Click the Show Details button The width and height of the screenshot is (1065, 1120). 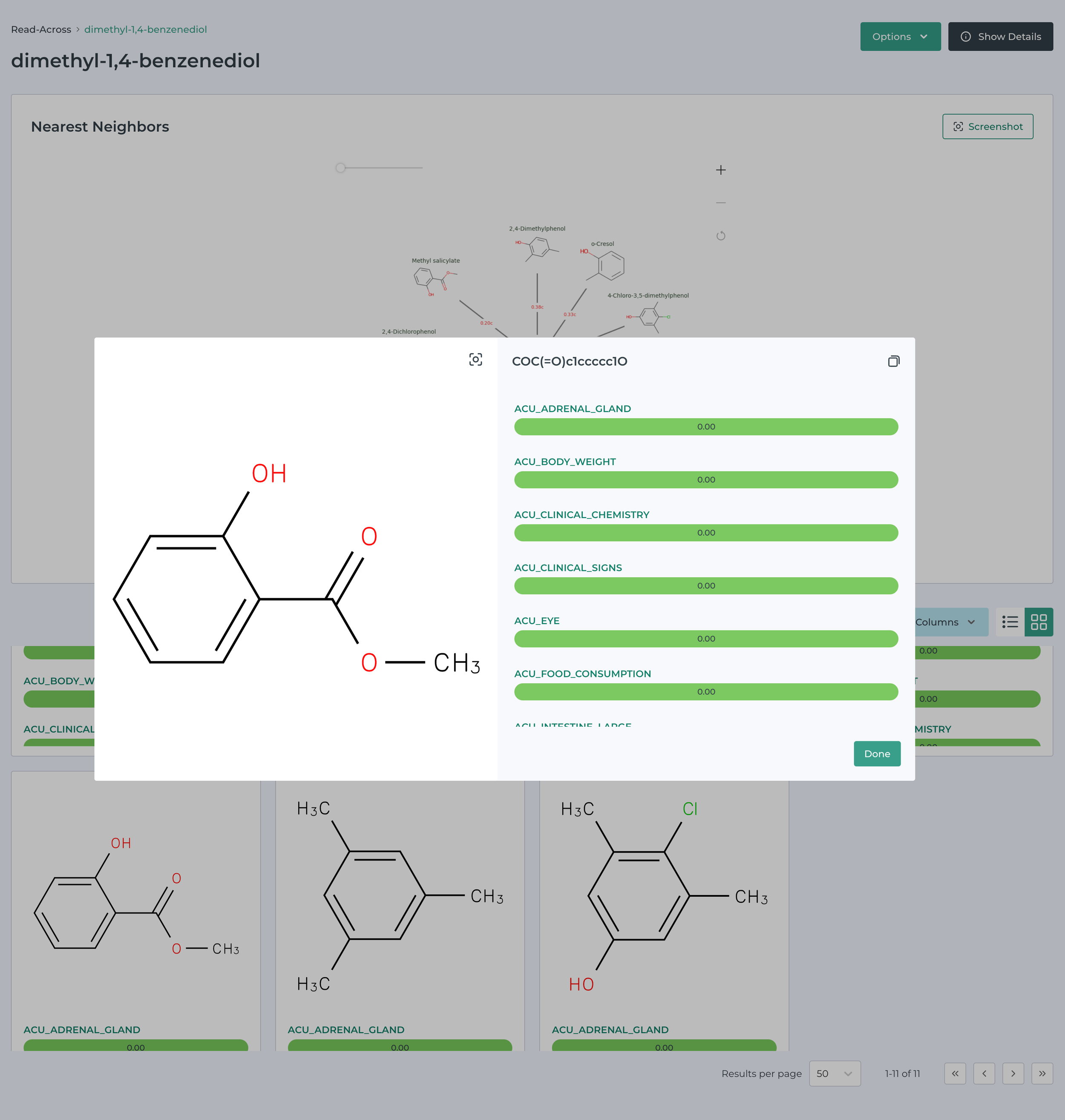(x=1000, y=36)
